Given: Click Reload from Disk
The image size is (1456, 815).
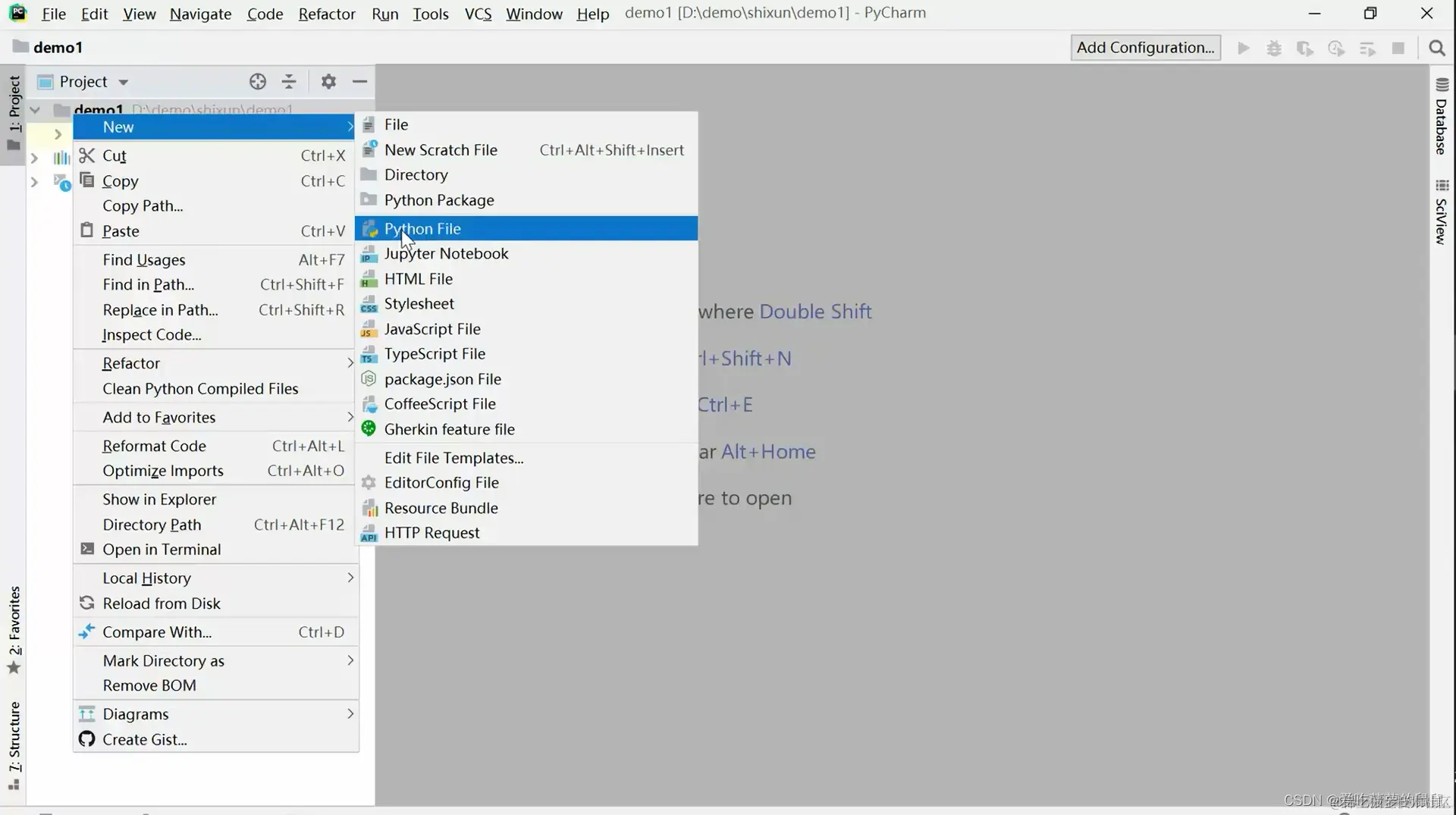Looking at the screenshot, I should tap(215, 603).
